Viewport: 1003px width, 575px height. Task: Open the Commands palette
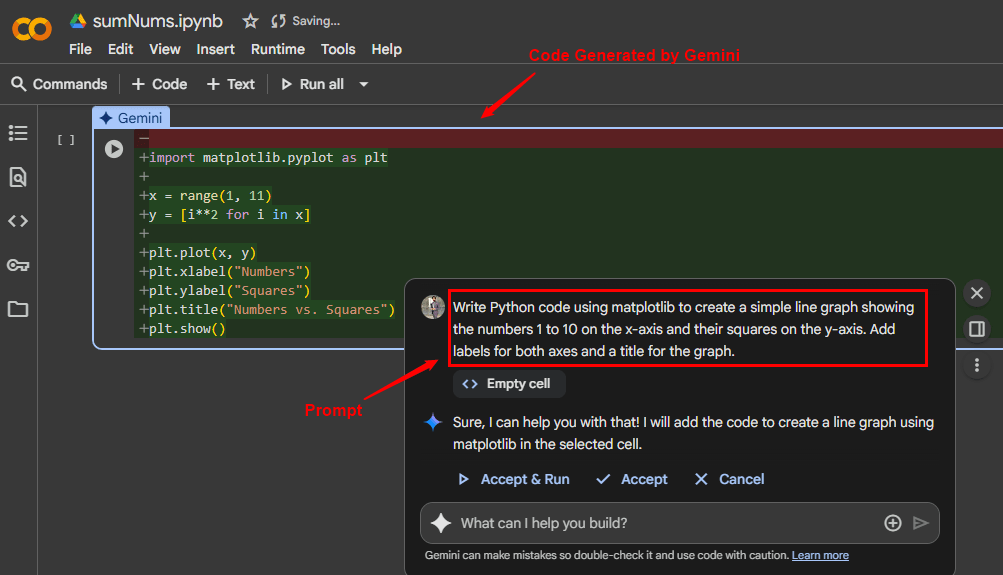(58, 84)
